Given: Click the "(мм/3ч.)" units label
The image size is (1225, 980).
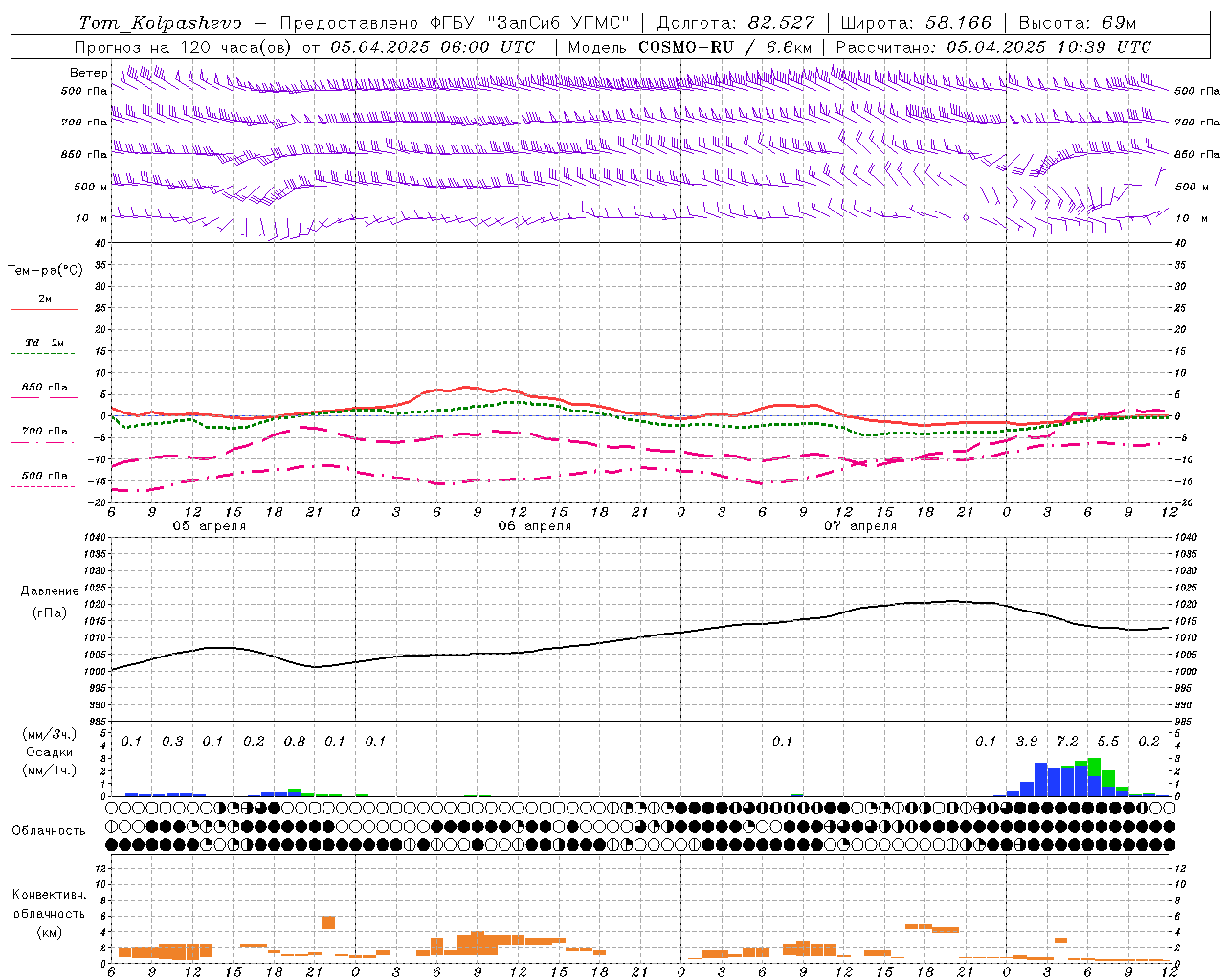Looking at the screenshot, I should click(x=50, y=734).
